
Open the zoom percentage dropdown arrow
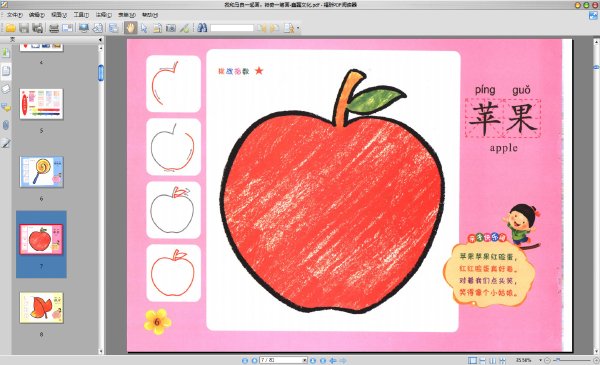click(x=540, y=360)
